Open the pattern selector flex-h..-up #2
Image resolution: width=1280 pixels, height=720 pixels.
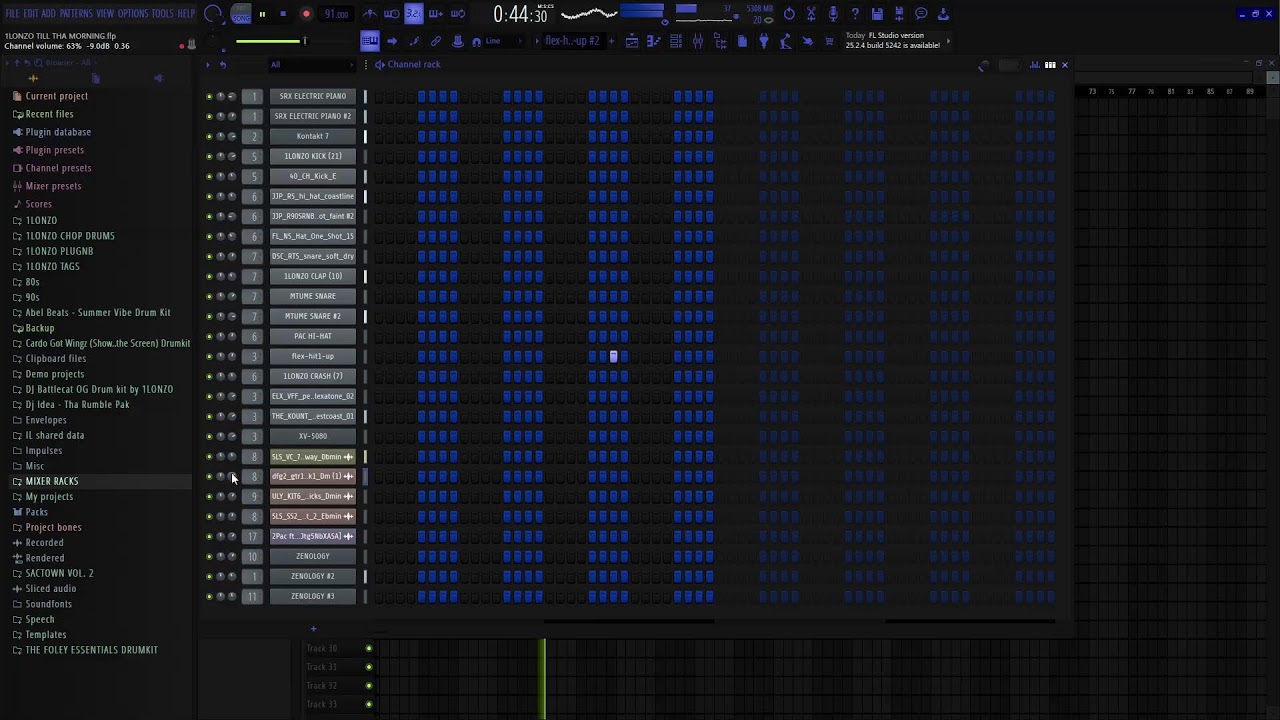[x=574, y=41]
